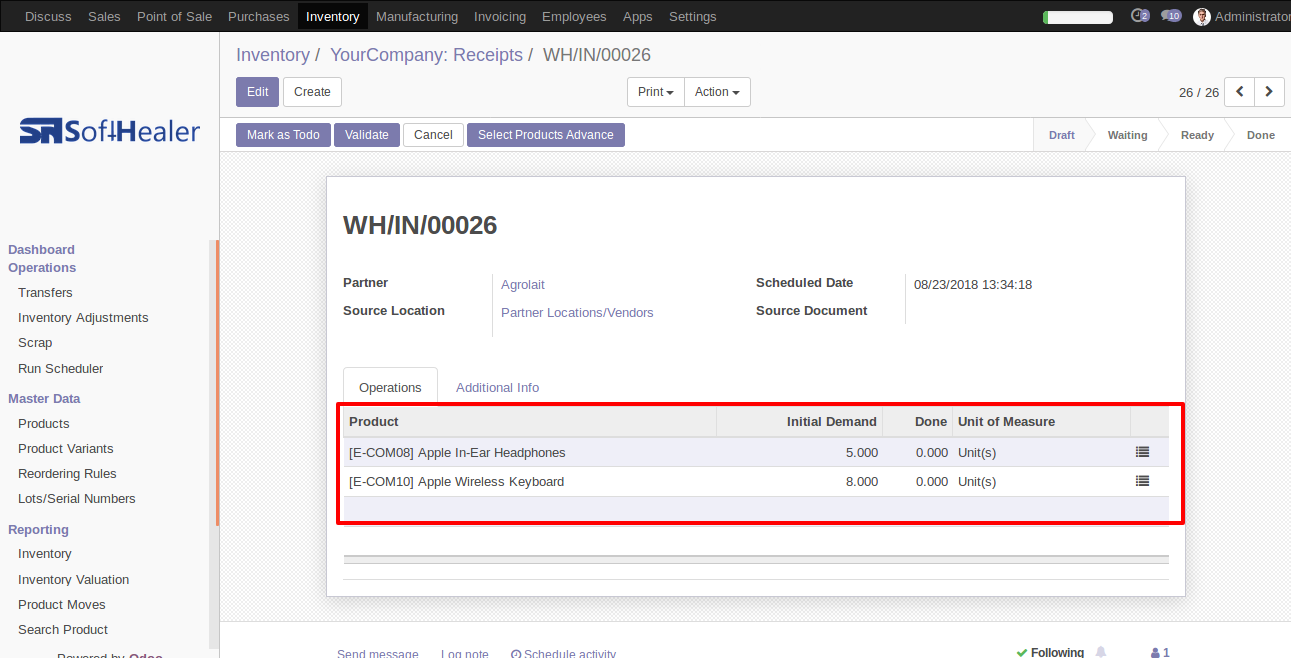Open Lots/Serial Numbers in sidebar
Image resolution: width=1291 pixels, height=658 pixels.
77,499
